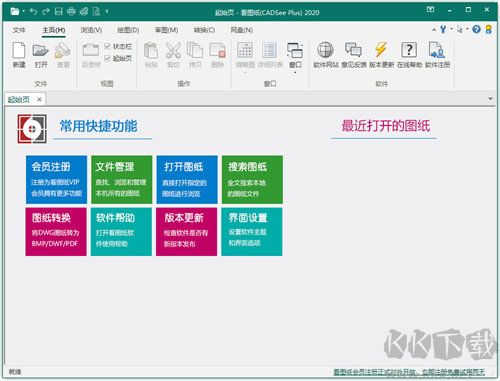Switch to the 审图(M) ribbon tab
Image resolution: width=500 pixels, height=381 pixels.
click(x=166, y=30)
